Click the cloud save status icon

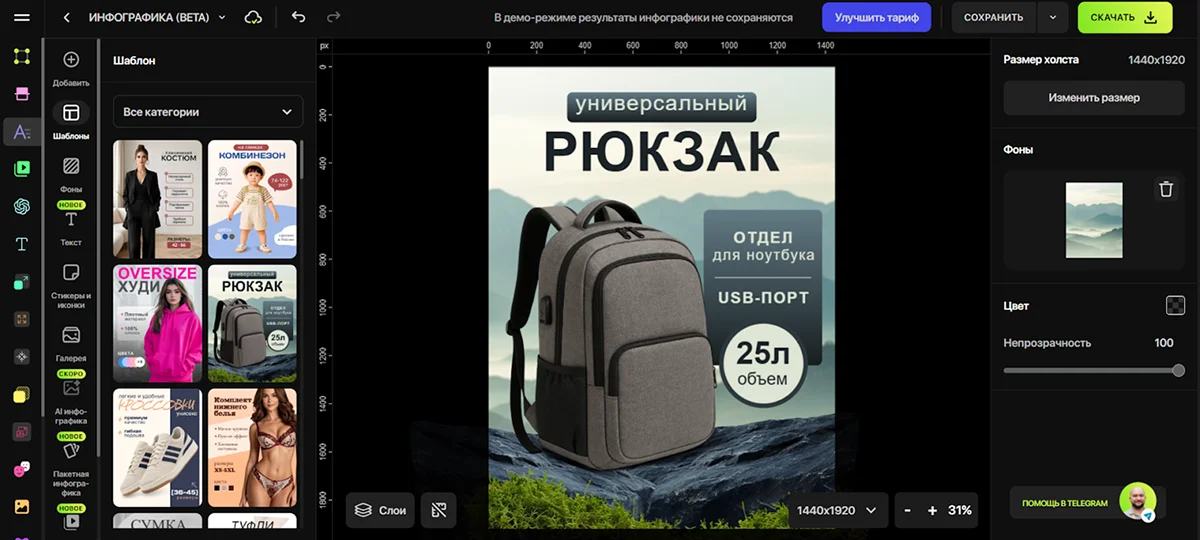[x=253, y=18]
